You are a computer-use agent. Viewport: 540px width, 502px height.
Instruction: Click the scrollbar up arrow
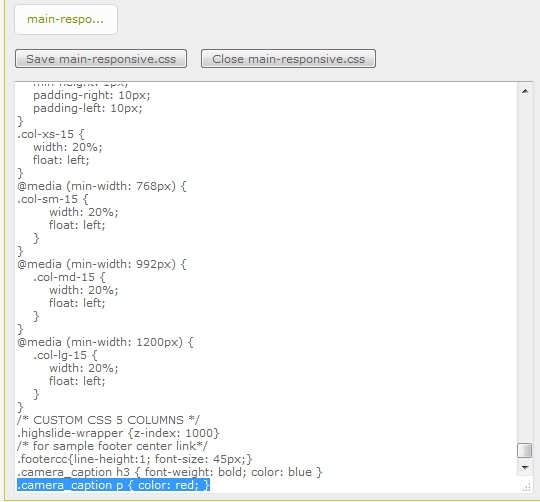[525, 91]
